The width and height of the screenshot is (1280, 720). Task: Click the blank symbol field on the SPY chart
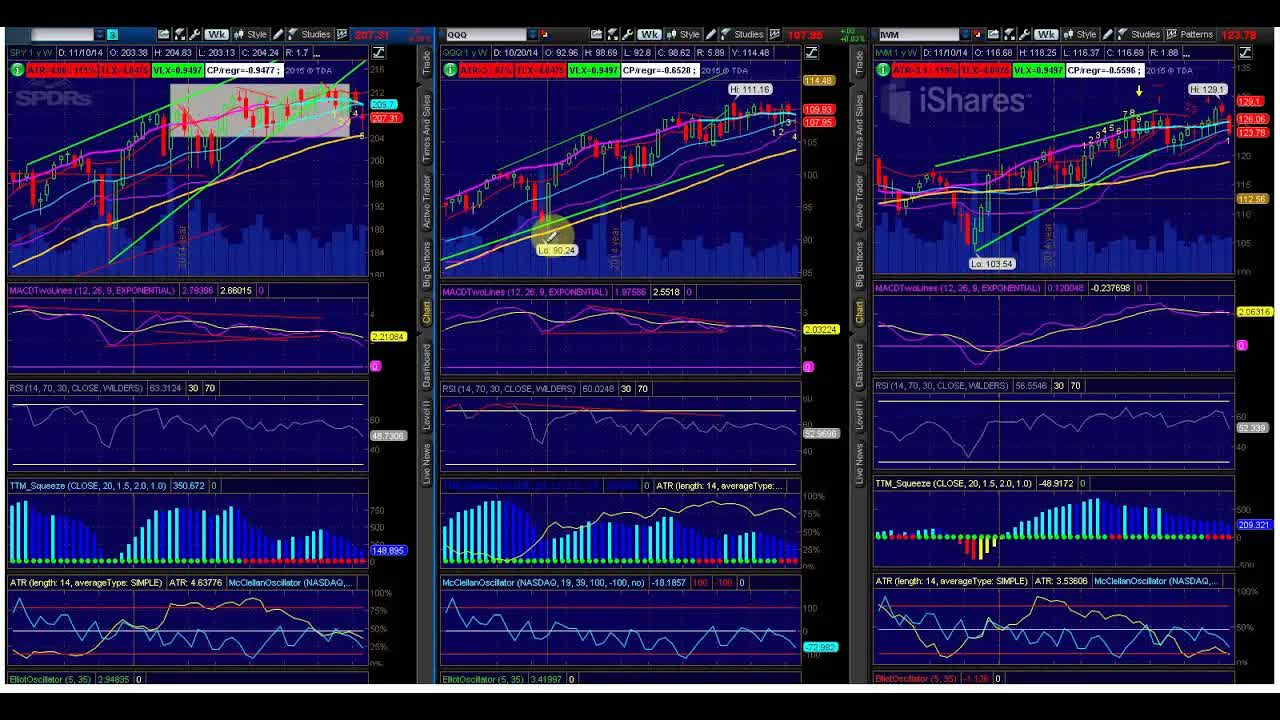(x=63, y=35)
